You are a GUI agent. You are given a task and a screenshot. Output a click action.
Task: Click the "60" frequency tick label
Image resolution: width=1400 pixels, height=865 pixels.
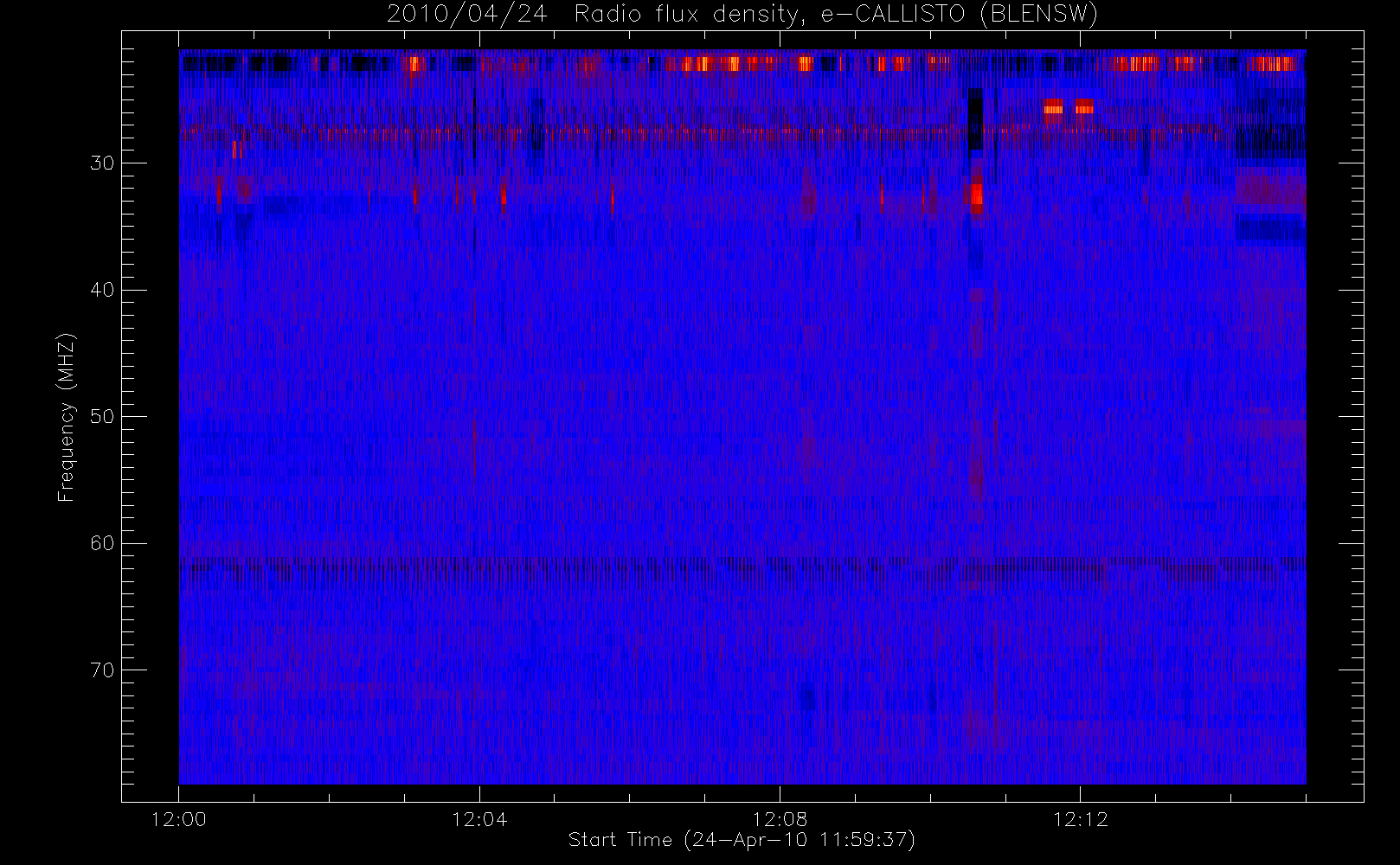click(101, 543)
